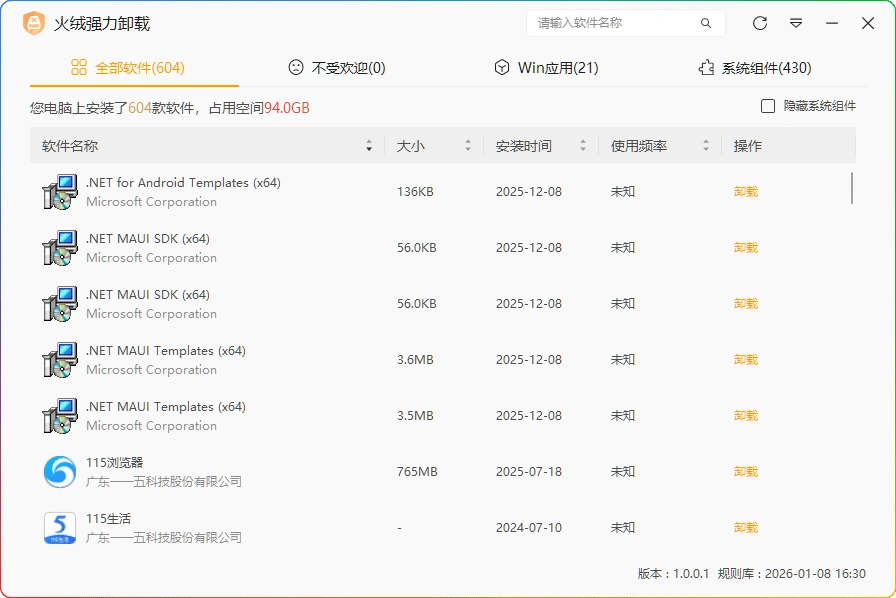896x598 pixels.
Task: Enable the 隐藏系统组件 checkbox
Action: click(x=768, y=105)
